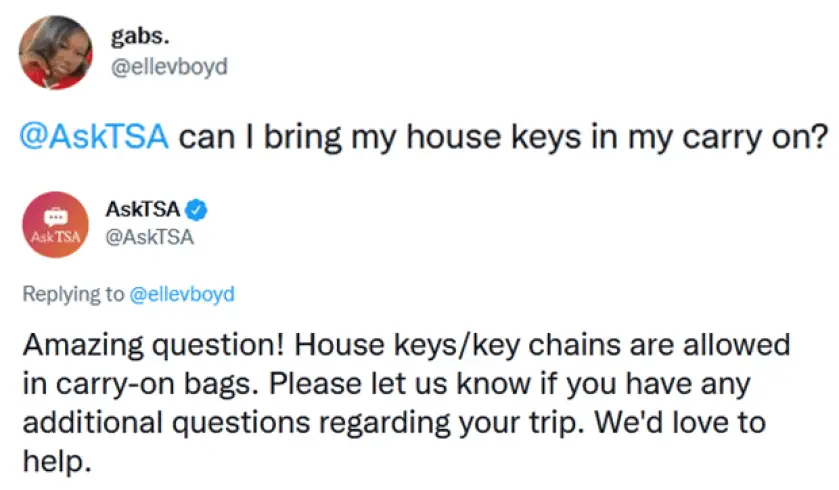Image resolution: width=839 pixels, height=490 pixels.
Task: Click 'additional questions regarding your trip' text
Action: point(304,423)
